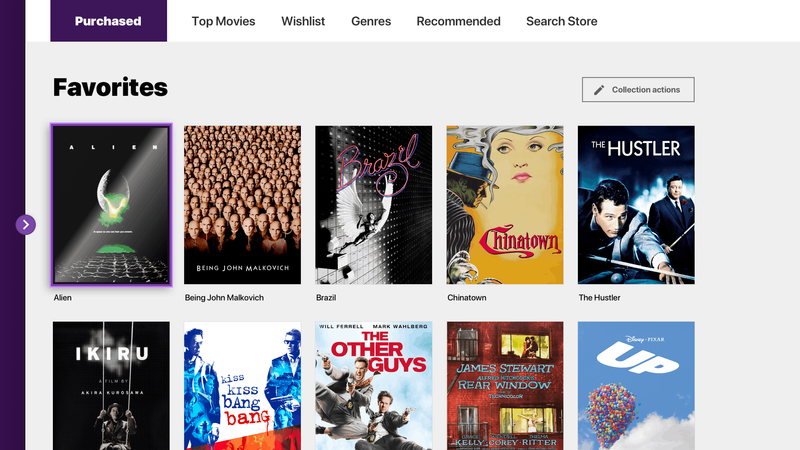Open the Search Store tab
This screenshot has height=450, width=800.
click(562, 21)
